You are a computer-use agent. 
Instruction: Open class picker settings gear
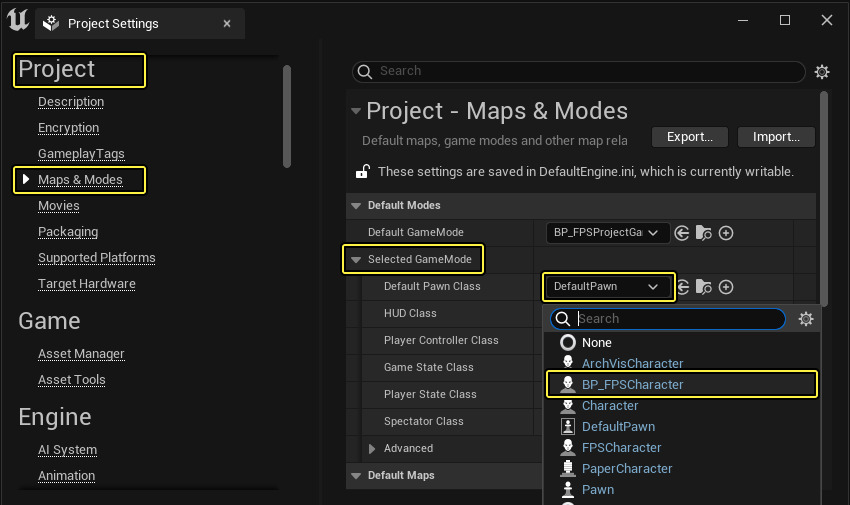[806, 319]
